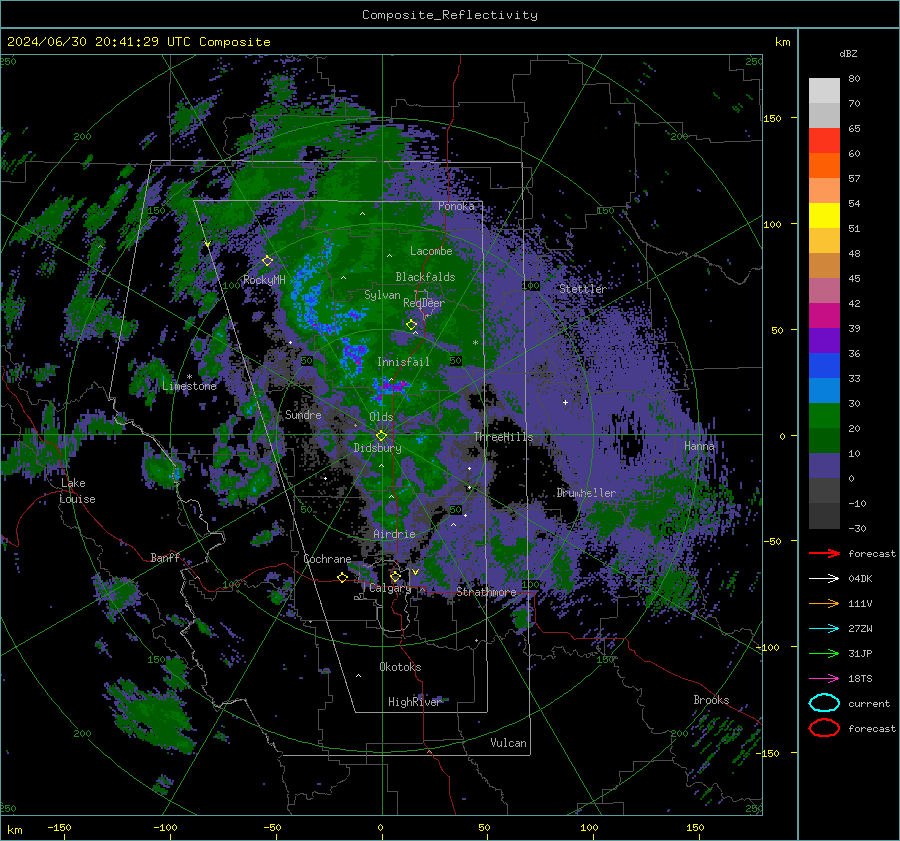Click the Airdrie city label
Image resolution: width=900 pixels, height=841 pixels.
click(394, 534)
